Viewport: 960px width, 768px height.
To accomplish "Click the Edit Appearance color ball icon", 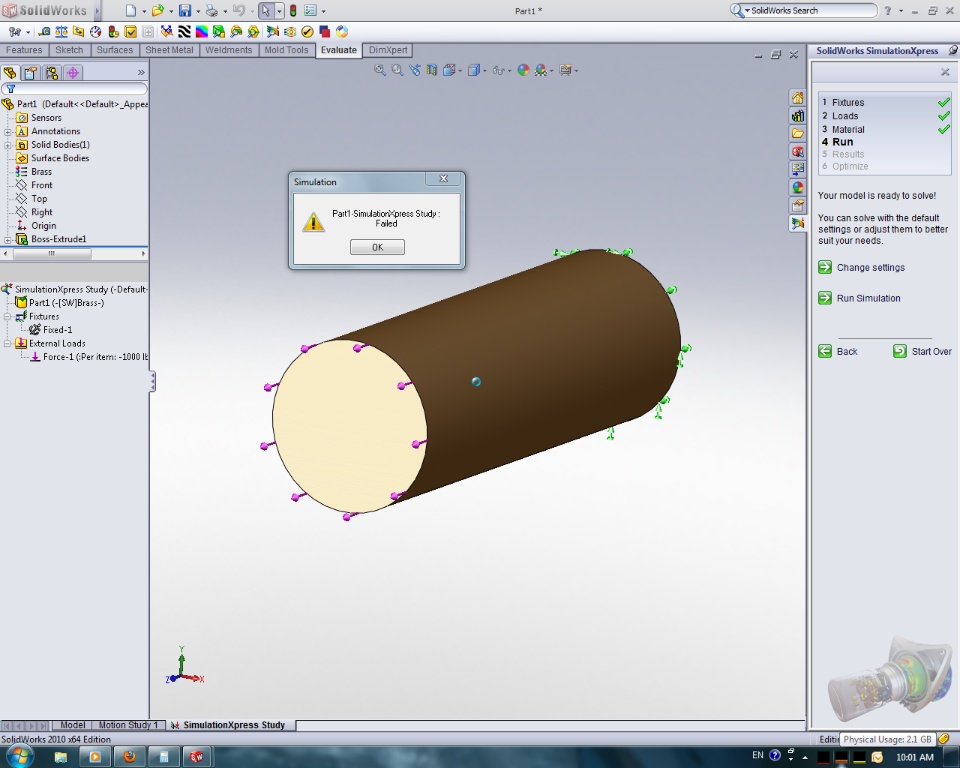I will coord(523,70).
